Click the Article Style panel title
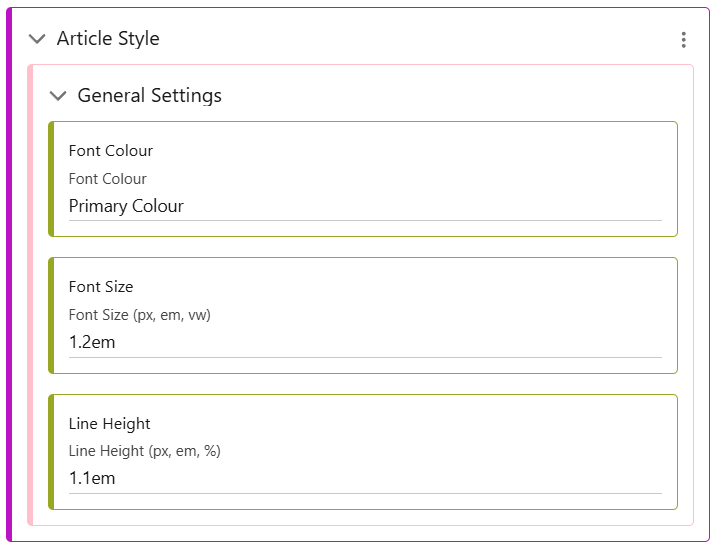This screenshot has height=549, width=720. [108, 39]
